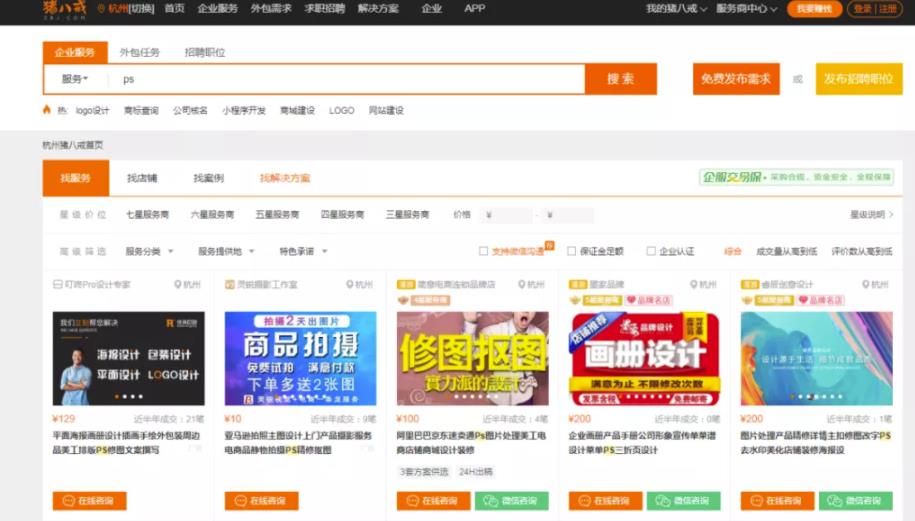Click the 猪八戒 logo in the top bar
The image size is (915, 521).
pos(64,9)
